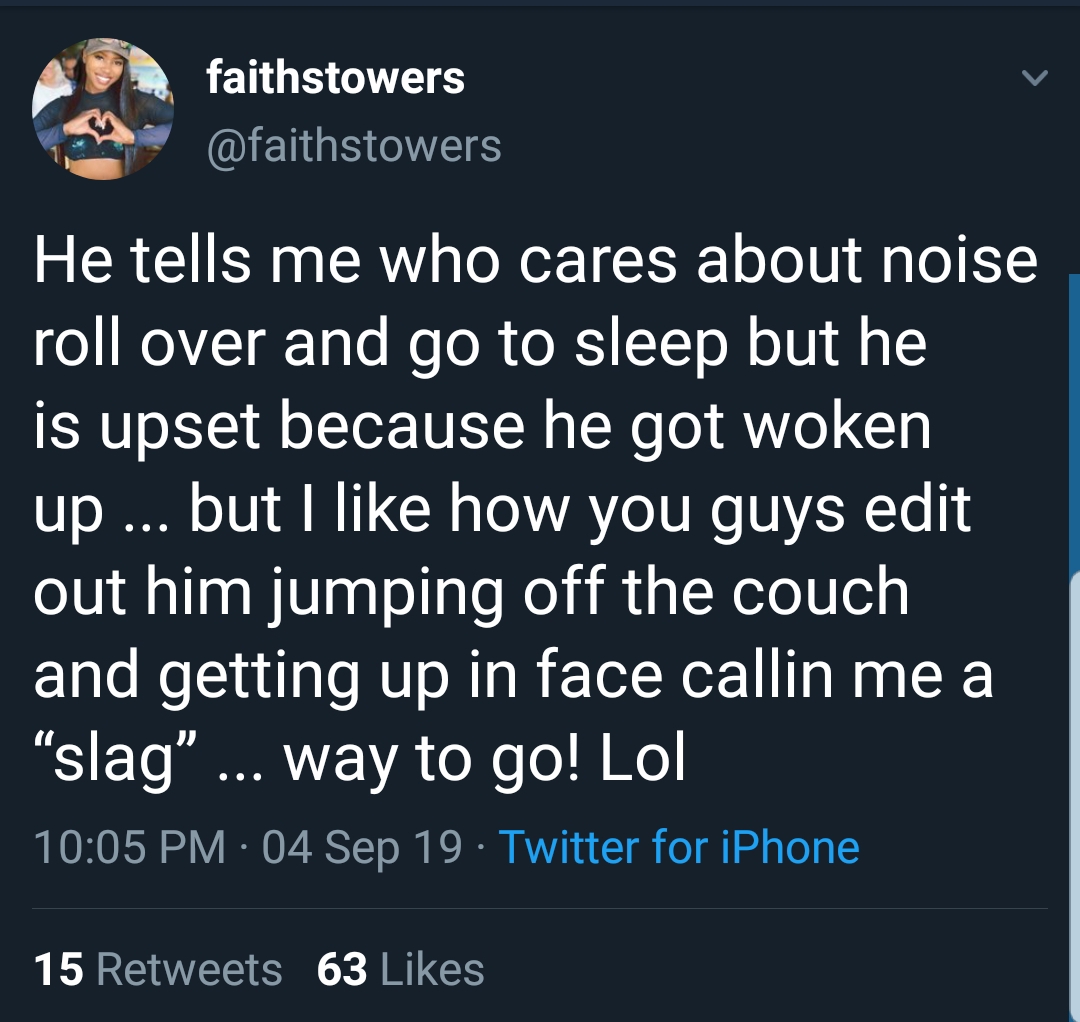Open the 10:05 PM timestamp permalink
Image resolution: width=1080 pixels, height=1022 pixels.
coord(129,846)
